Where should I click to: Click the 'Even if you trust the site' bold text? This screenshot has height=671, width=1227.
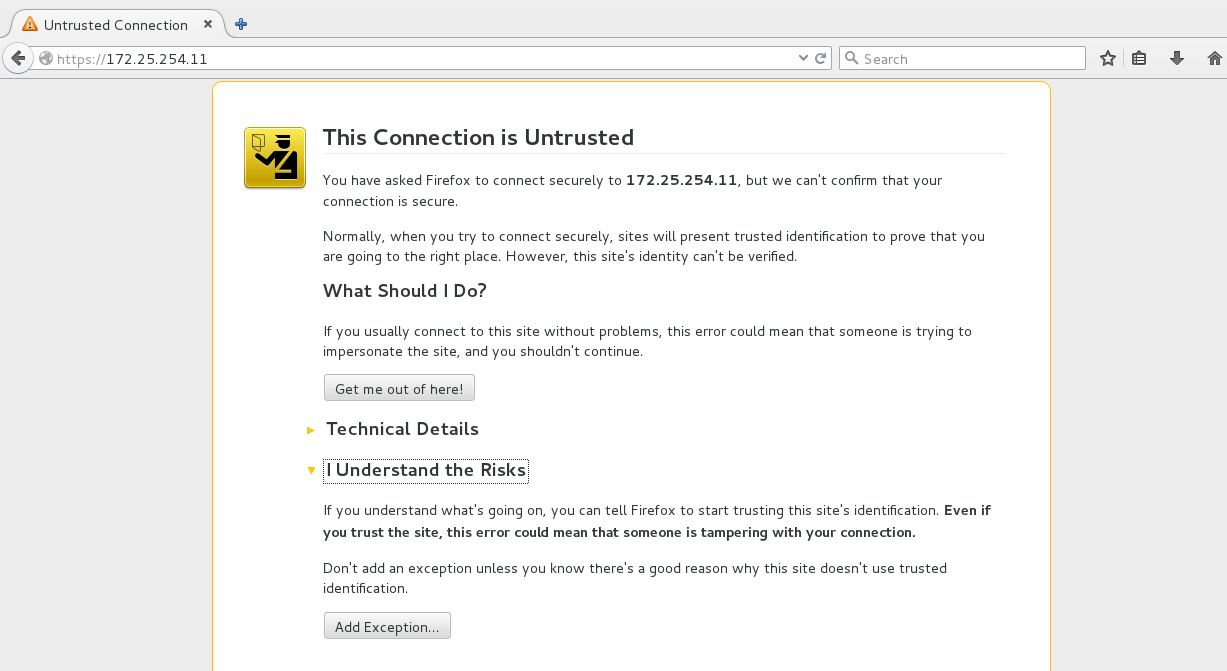[x=657, y=521]
